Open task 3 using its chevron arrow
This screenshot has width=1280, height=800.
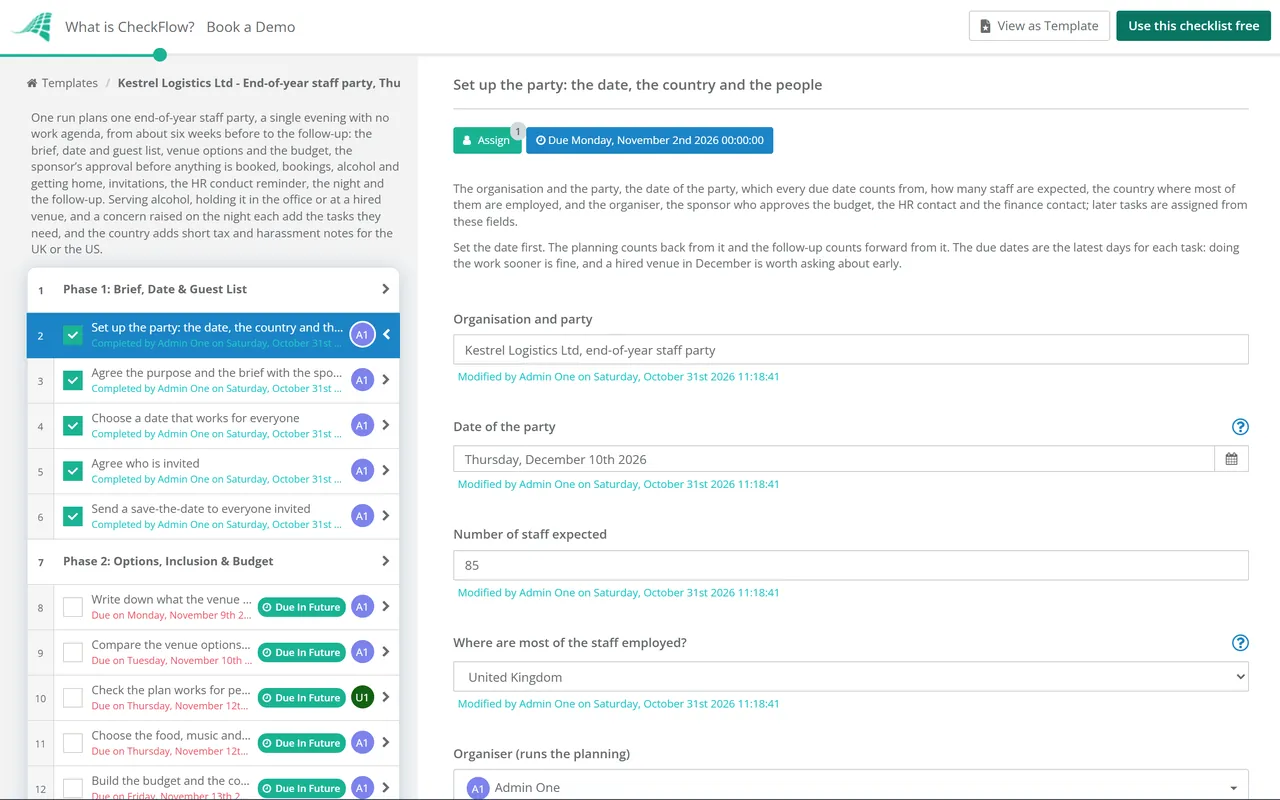click(386, 380)
